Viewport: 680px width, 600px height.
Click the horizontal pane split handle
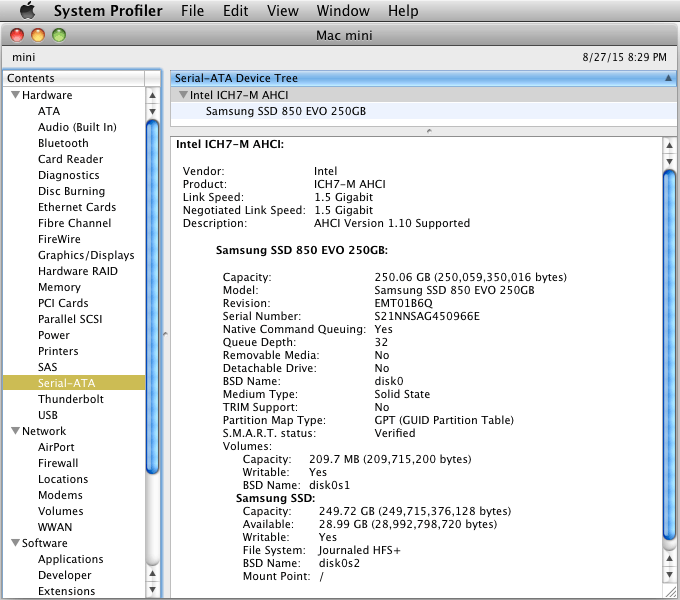click(x=429, y=130)
